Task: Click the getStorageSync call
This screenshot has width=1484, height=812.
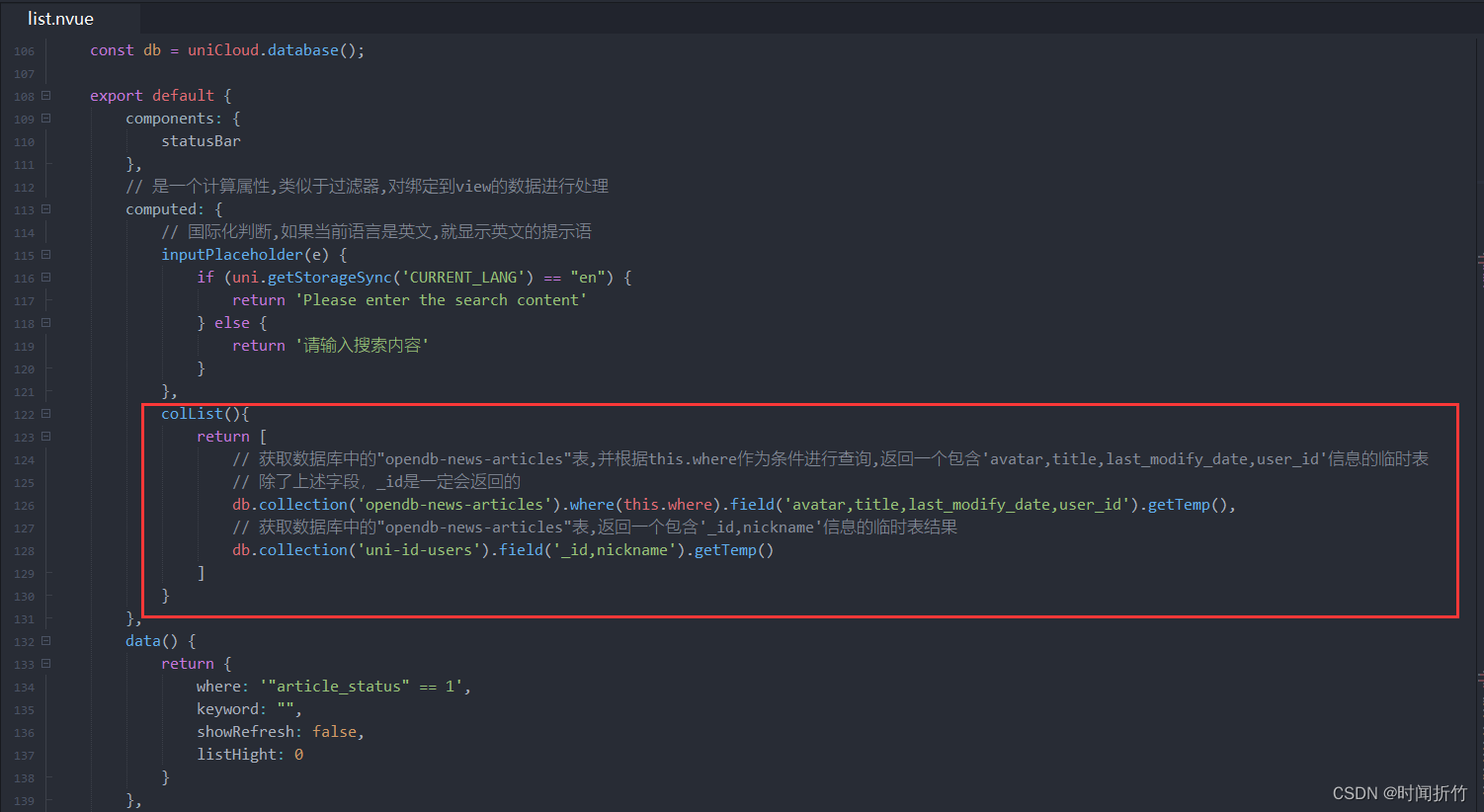Action: click(x=330, y=278)
